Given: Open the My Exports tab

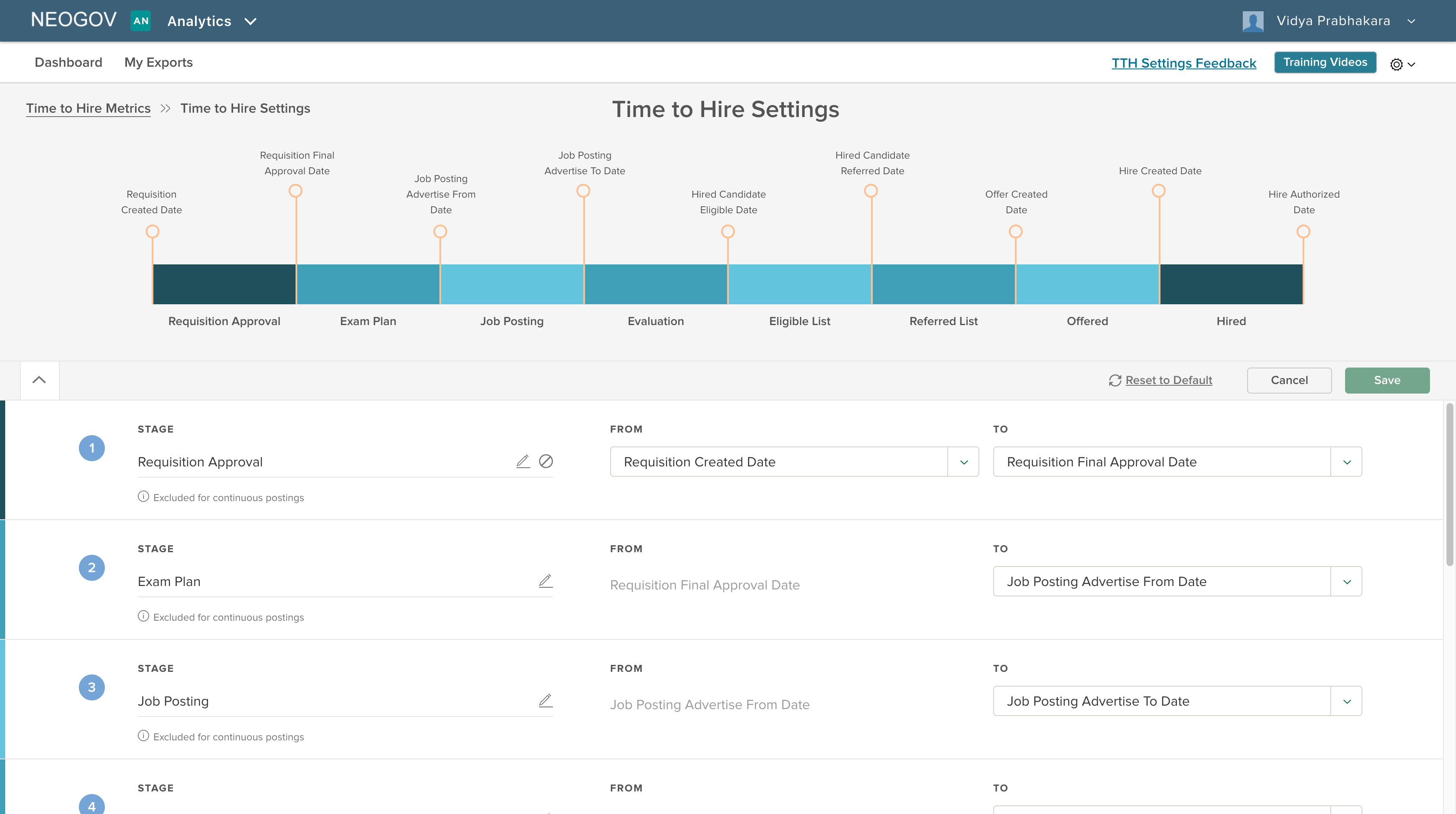Looking at the screenshot, I should tap(158, 62).
